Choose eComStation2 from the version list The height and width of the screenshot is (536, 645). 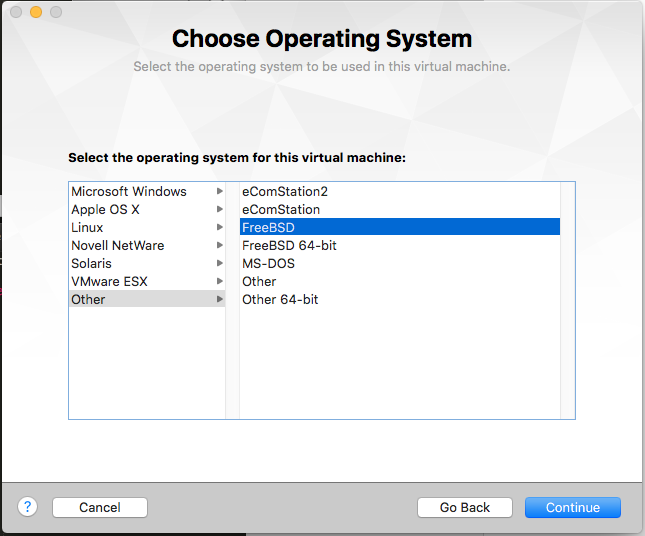point(399,191)
